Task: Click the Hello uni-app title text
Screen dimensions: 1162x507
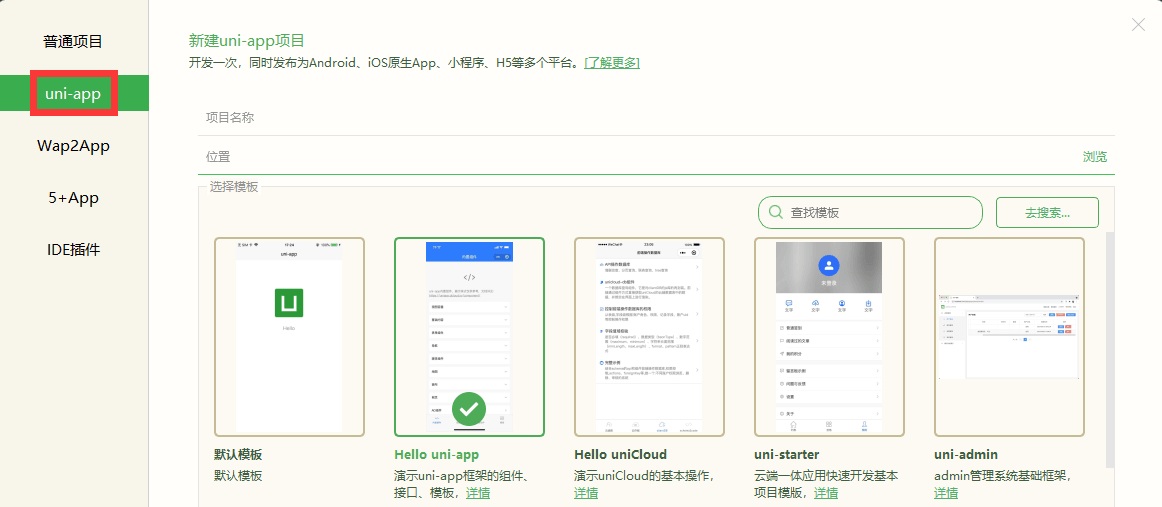Action: pyautogui.click(x=436, y=454)
